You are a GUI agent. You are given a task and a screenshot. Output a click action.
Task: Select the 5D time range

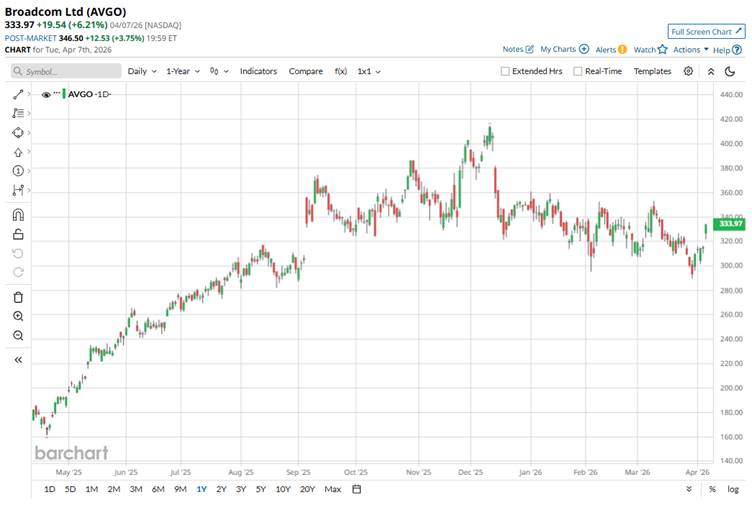70,489
